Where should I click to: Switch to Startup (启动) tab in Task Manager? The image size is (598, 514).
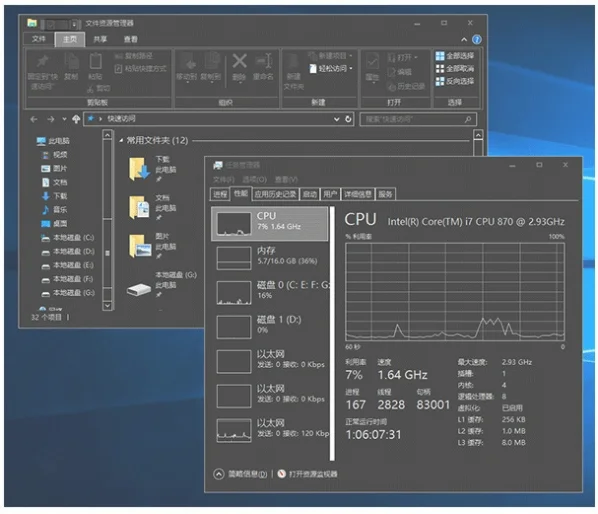(x=310, y=194)
